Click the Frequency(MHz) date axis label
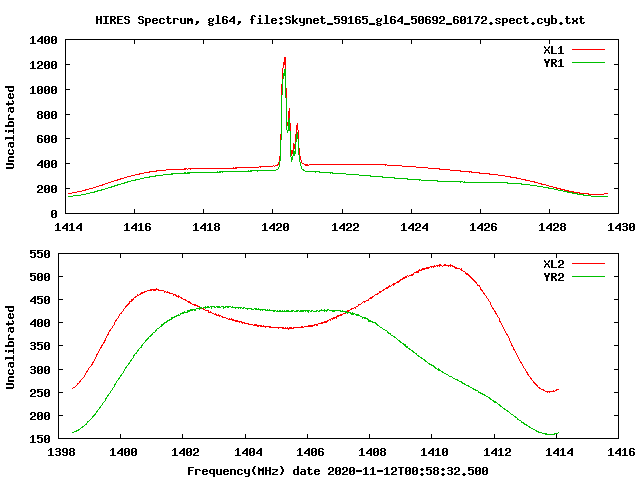 [338, 471]
